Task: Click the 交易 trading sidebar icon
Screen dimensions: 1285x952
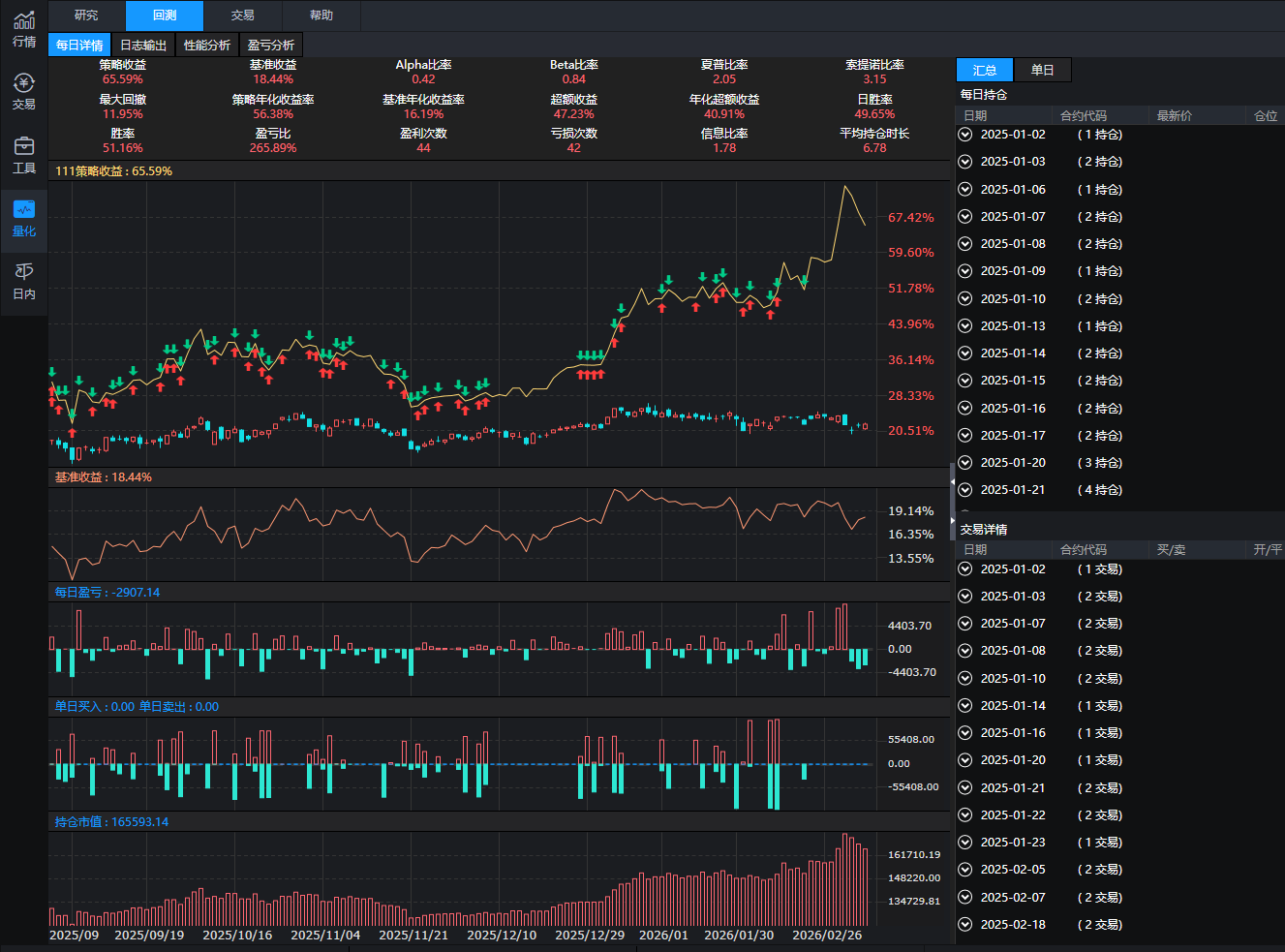Action: tap(24, 91)
